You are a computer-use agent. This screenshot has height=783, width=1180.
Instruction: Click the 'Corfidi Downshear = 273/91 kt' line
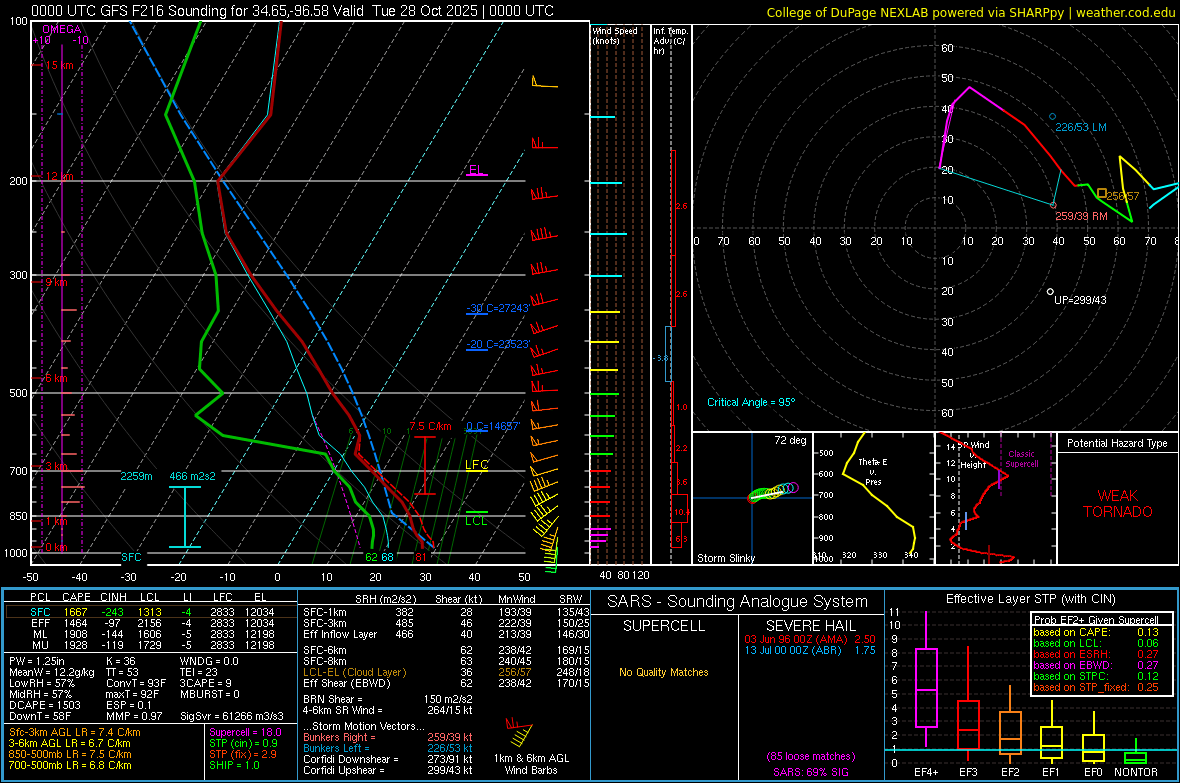[388, 759]
